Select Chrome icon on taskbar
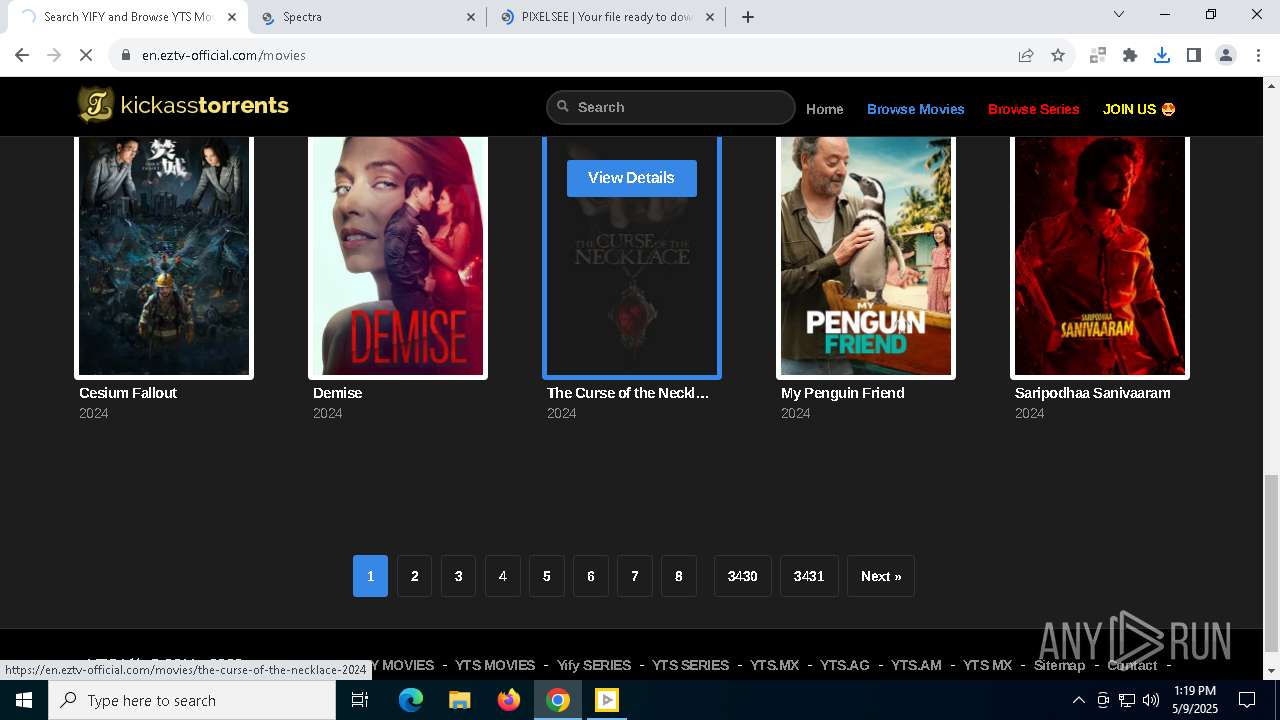Image resolution: width=1280 pixels, height=720 pixels. click(558, 700)
